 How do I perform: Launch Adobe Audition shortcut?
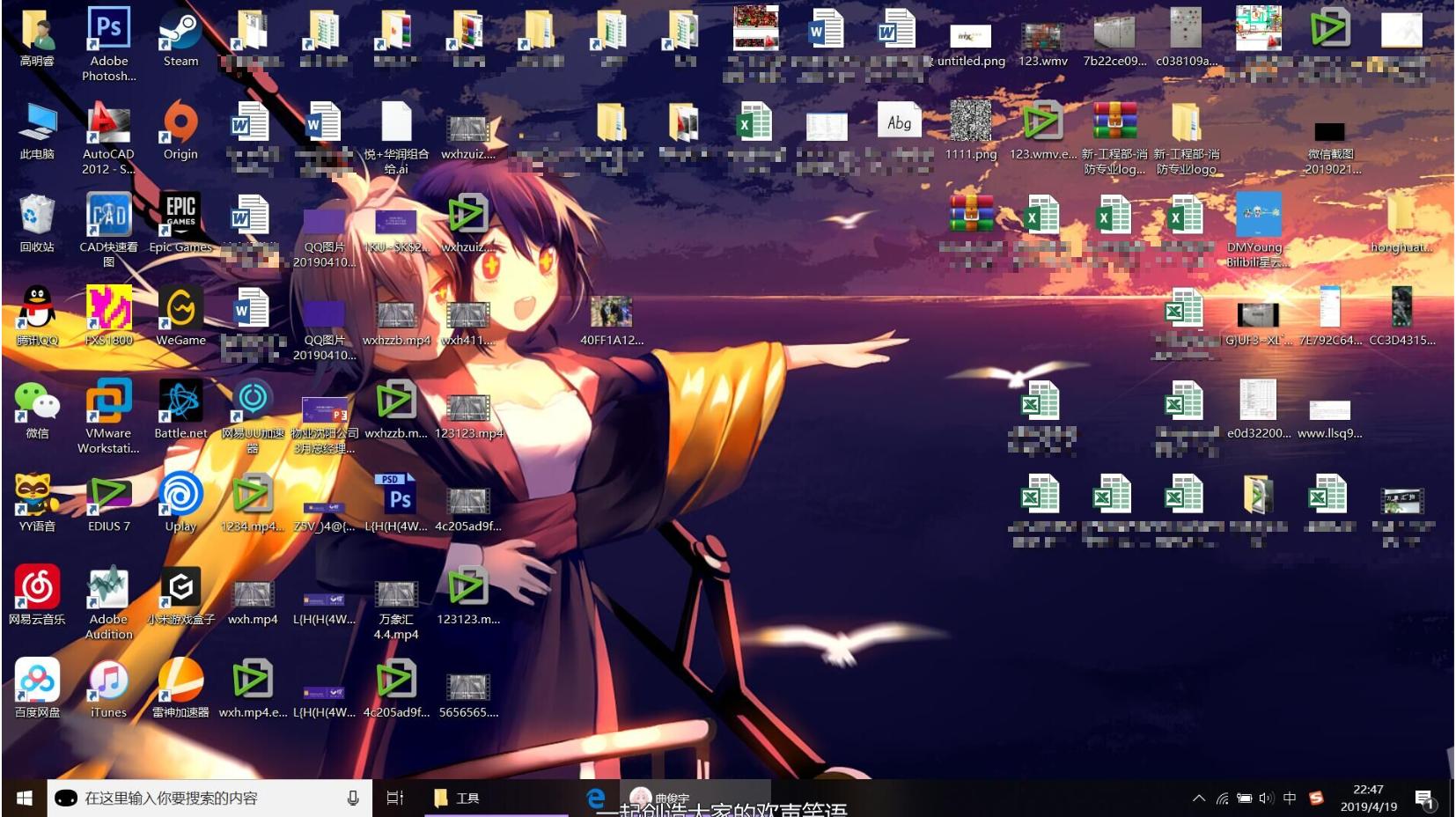coord(109,603)
